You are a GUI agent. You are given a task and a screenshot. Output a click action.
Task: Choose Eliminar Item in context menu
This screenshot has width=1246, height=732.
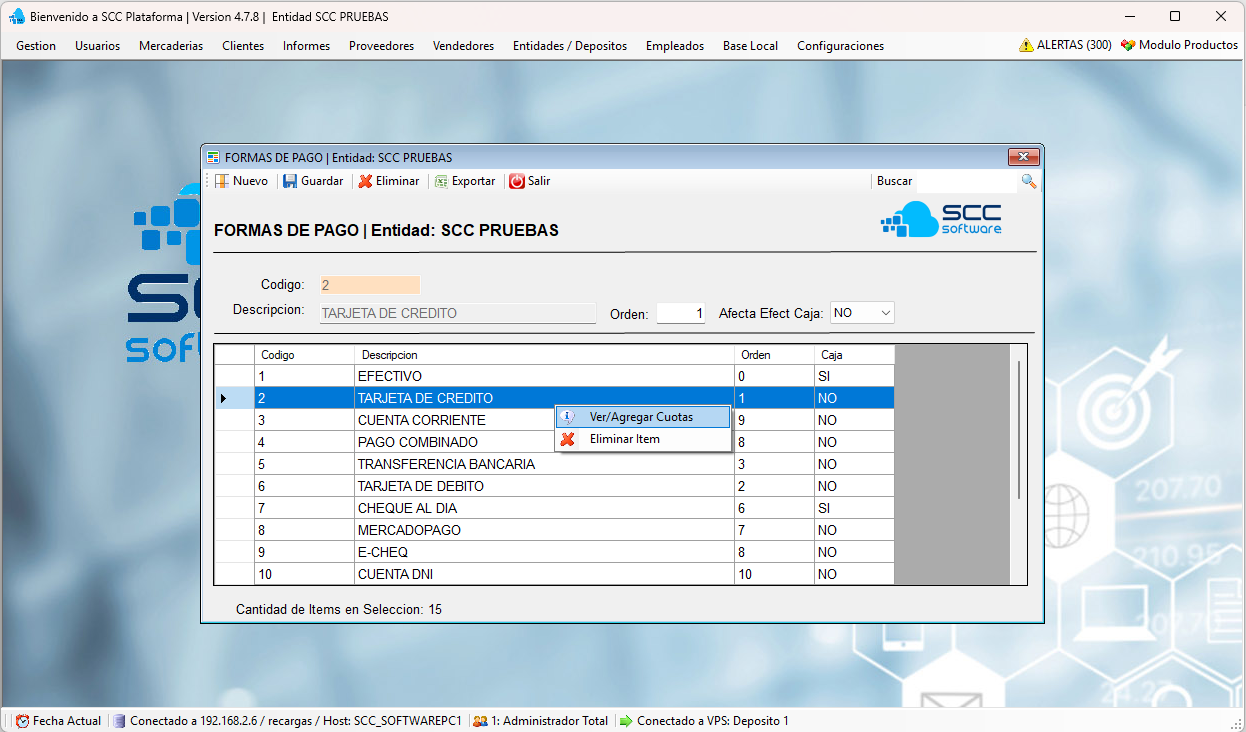[x=624, y=439]
